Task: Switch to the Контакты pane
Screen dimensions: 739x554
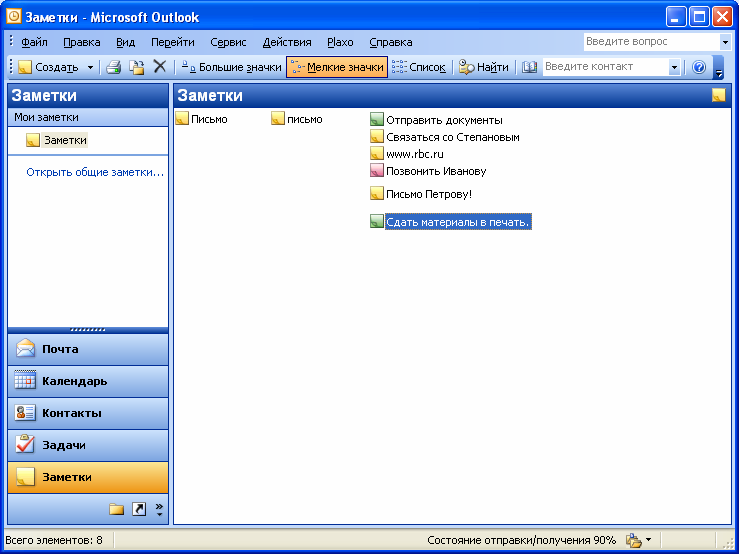Action: 88,413
